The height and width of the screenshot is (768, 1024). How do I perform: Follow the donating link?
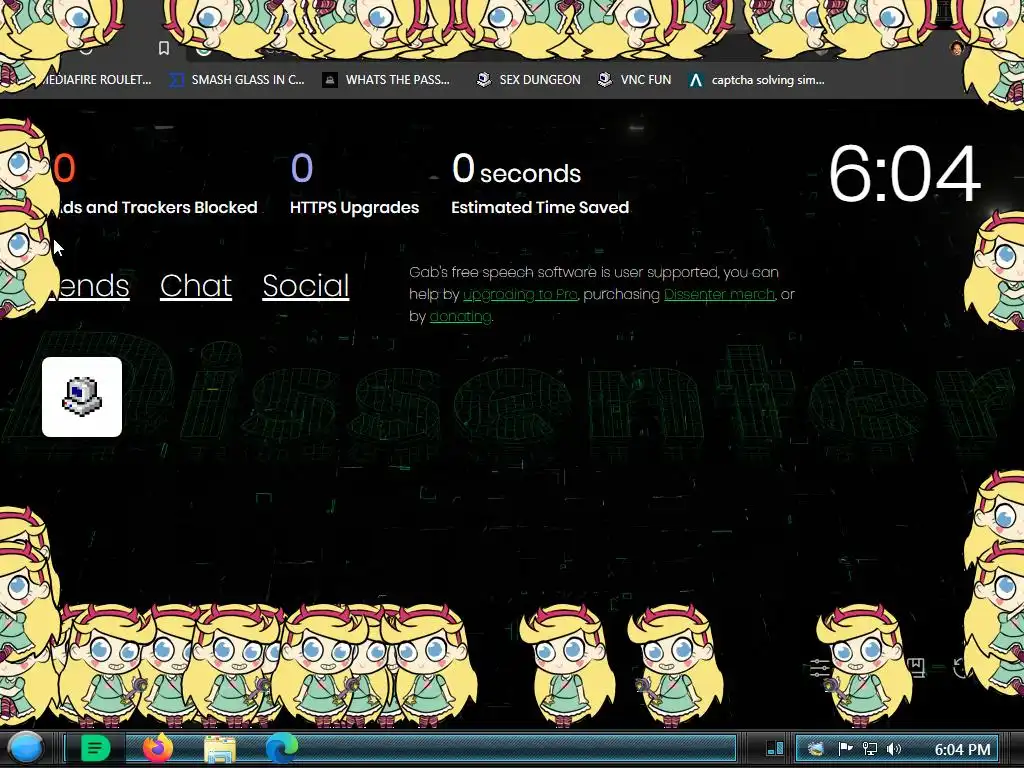pos(460,316)
